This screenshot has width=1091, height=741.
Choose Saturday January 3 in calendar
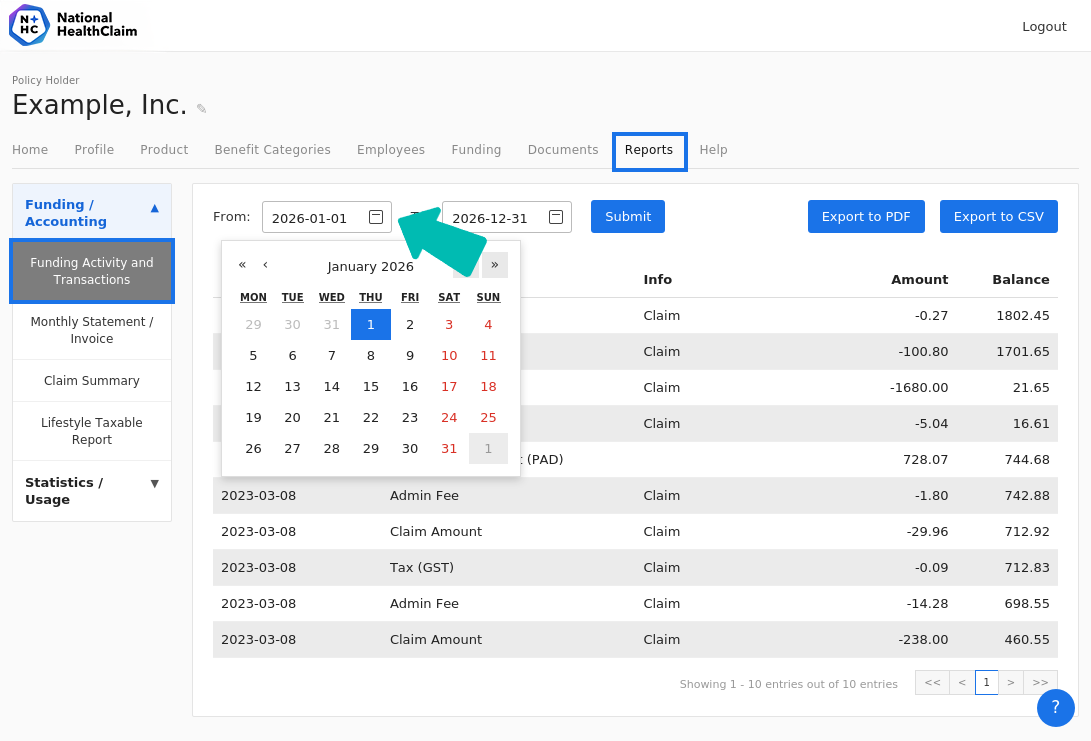(x=449, y=324)
